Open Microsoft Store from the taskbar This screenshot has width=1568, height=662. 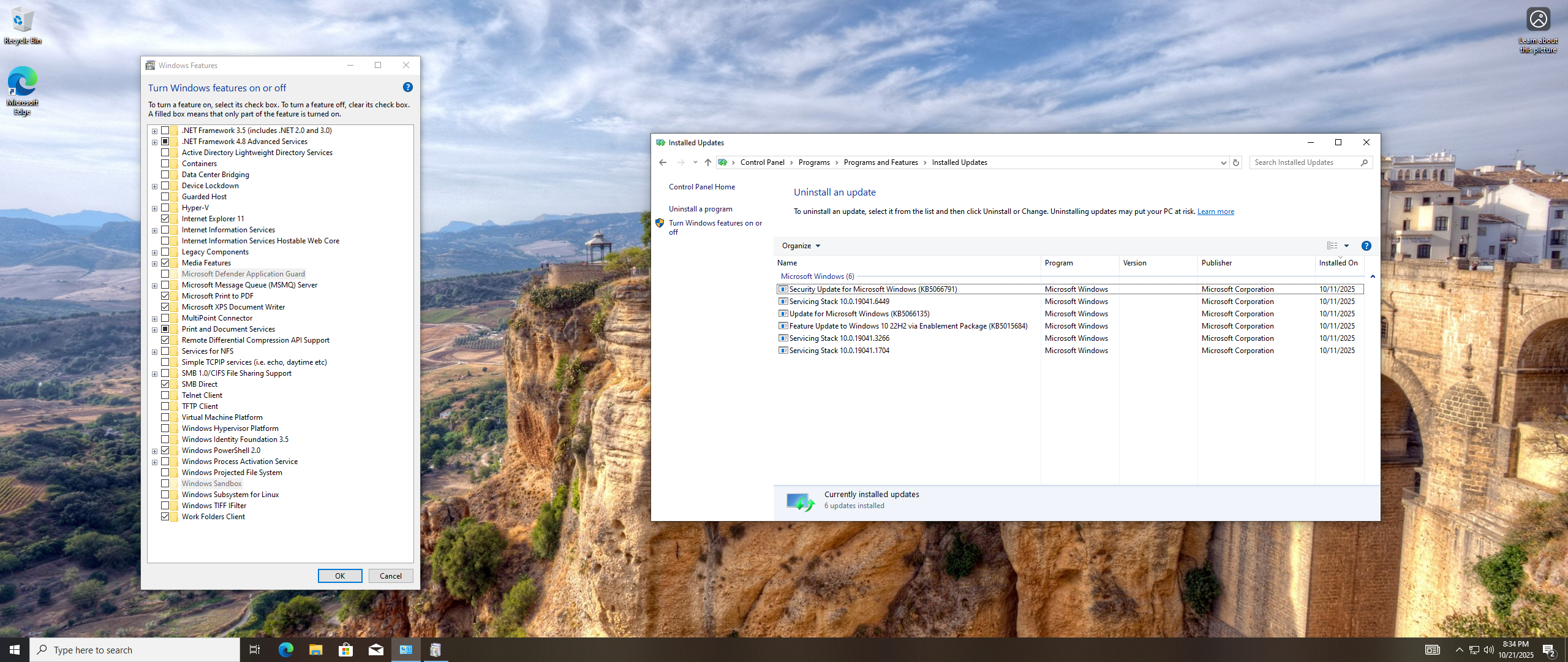coord(345,650)
